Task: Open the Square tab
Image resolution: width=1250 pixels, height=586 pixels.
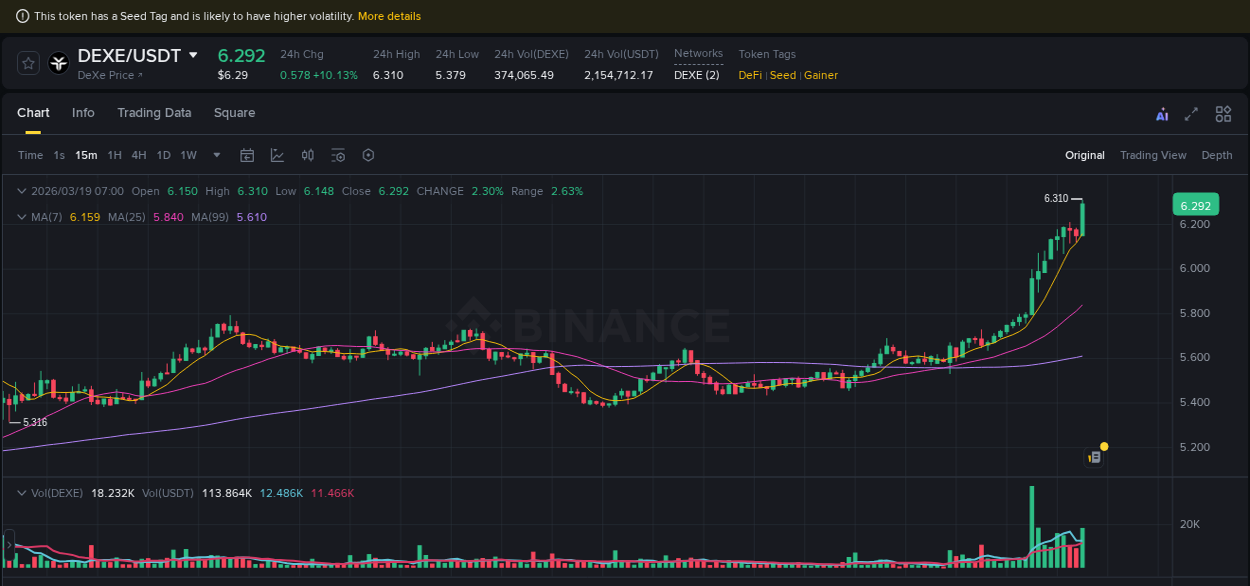Action: pos(234,113)
